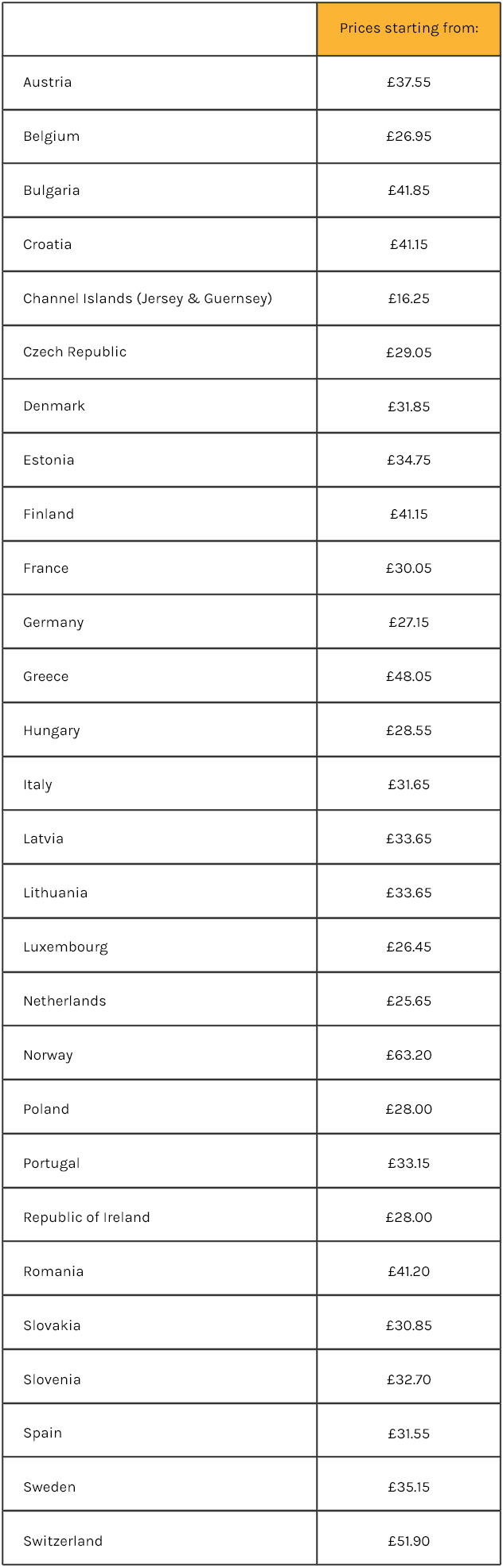Select Denmark's £31.85 price cell
The width and height of the screenshot is (503, 1568).
408,406
